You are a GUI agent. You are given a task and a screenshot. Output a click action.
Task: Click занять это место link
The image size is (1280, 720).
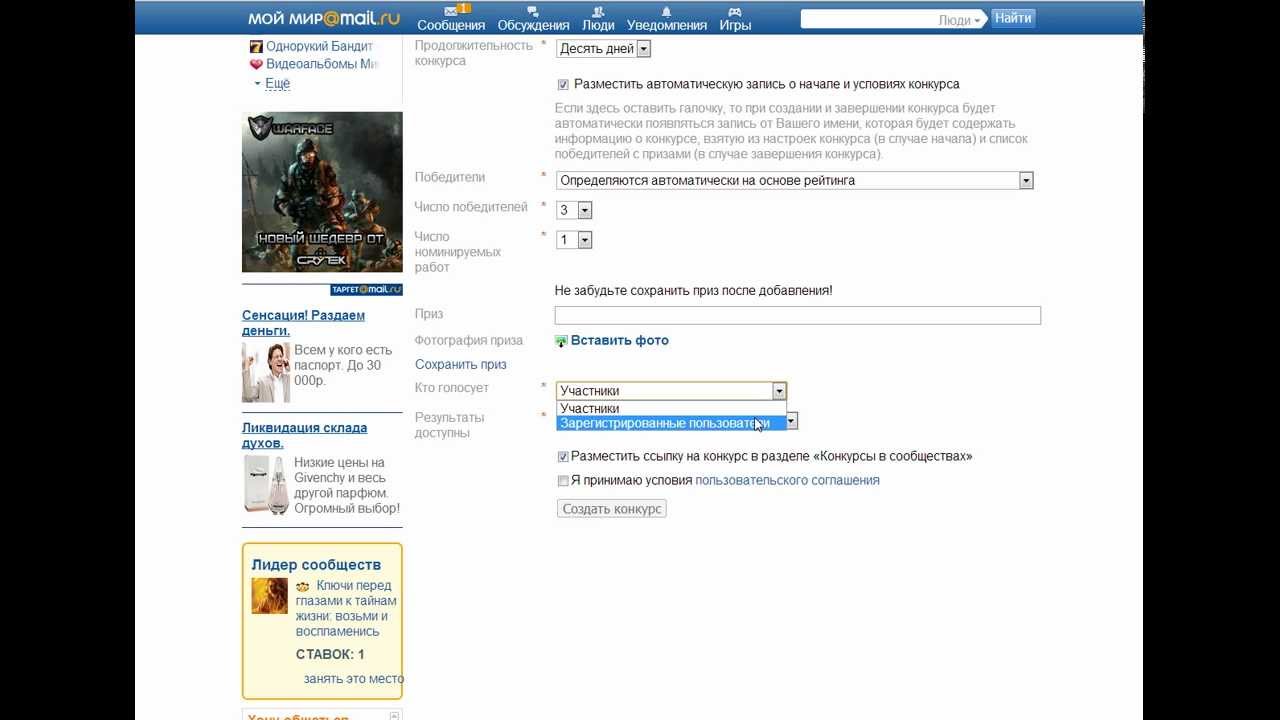click(x=354, y=679)
